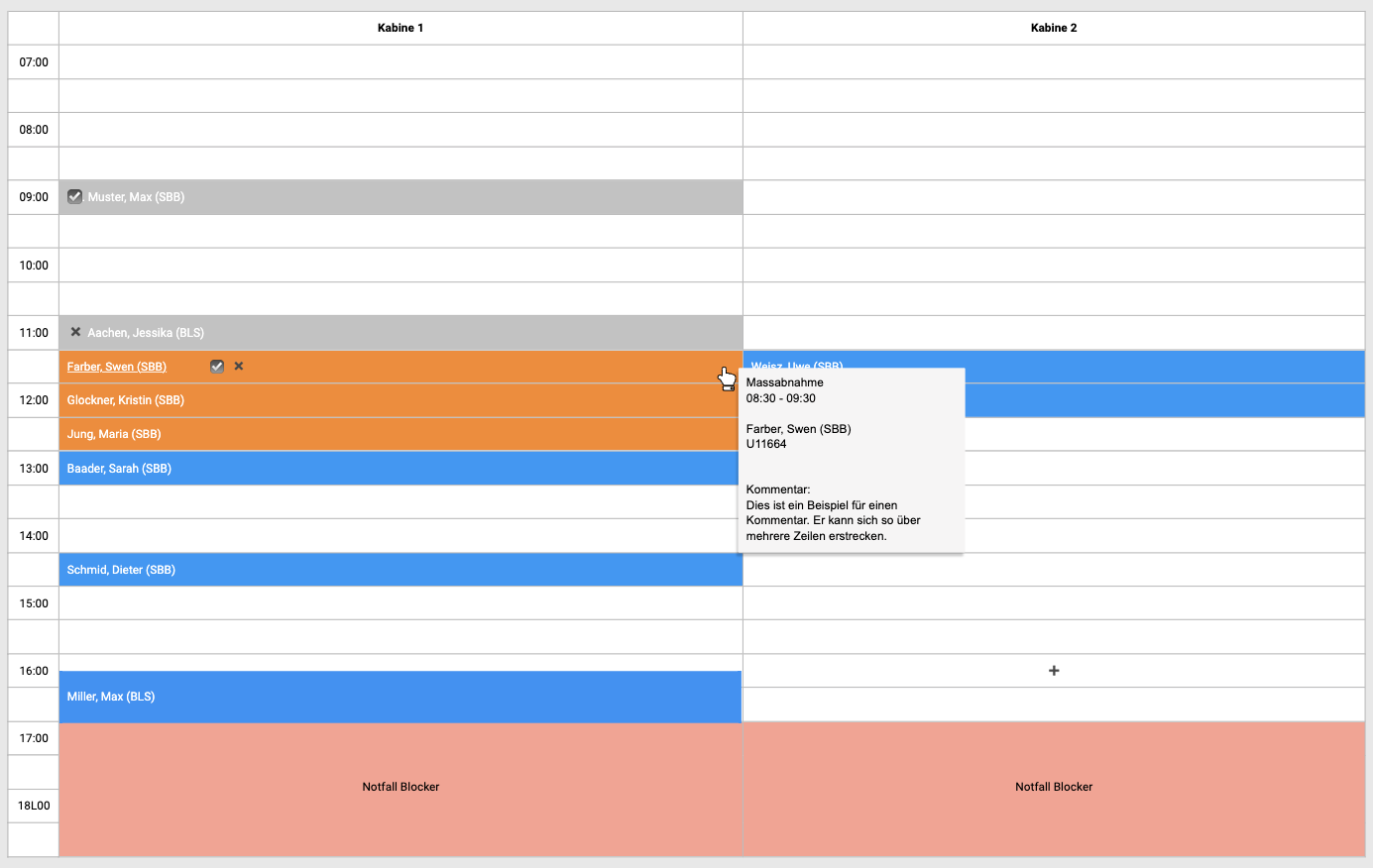Screen dimensions: 1373x868
Task: Click the Aachen, Jessika (BLS) appointment name
Action: (x=146, y=333)
